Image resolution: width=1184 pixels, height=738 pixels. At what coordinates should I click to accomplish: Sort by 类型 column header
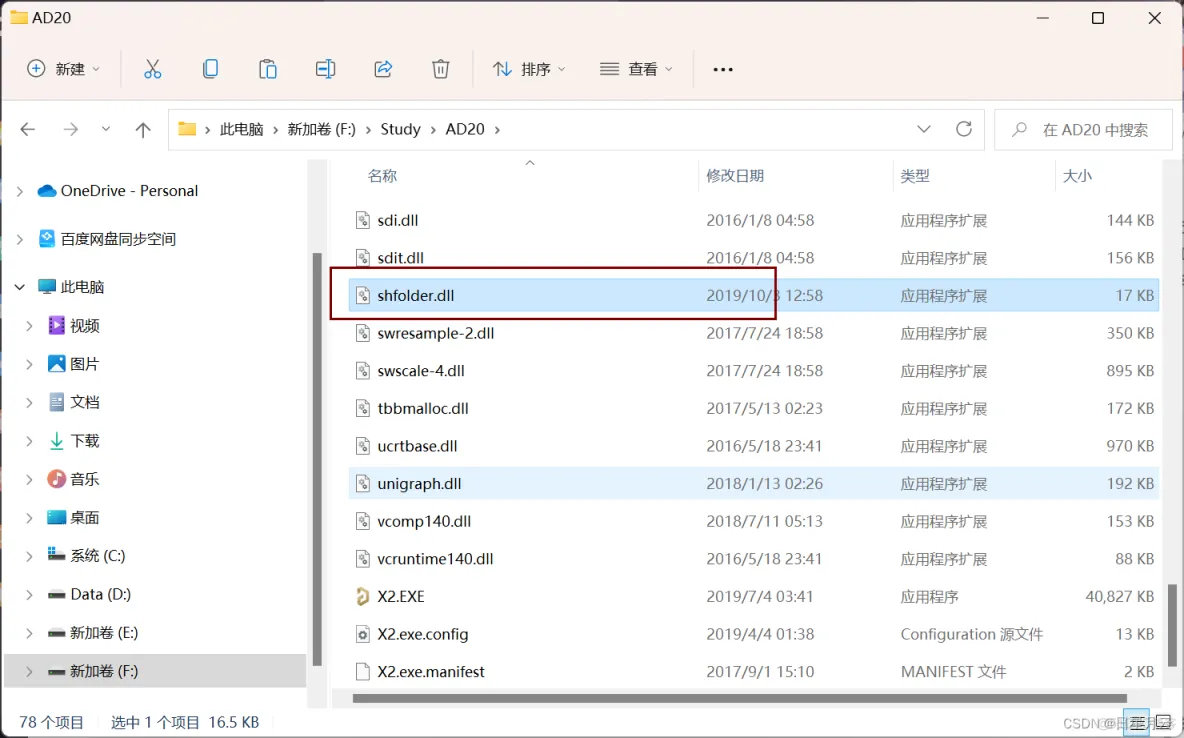[x=915, y=176]
